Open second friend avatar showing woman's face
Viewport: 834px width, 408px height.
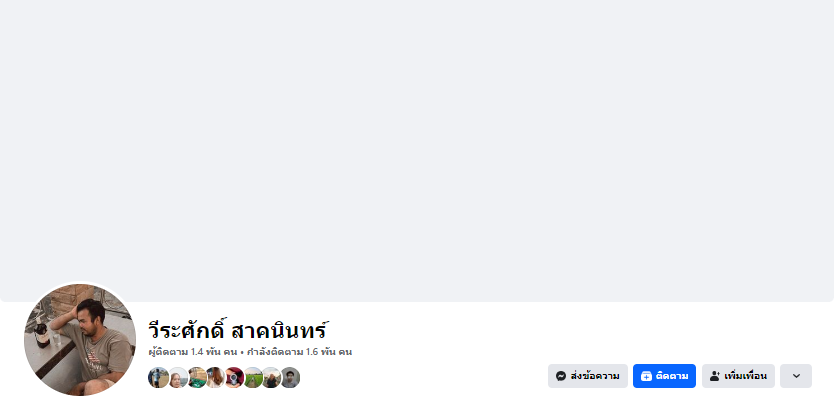(x=178, y=378)
